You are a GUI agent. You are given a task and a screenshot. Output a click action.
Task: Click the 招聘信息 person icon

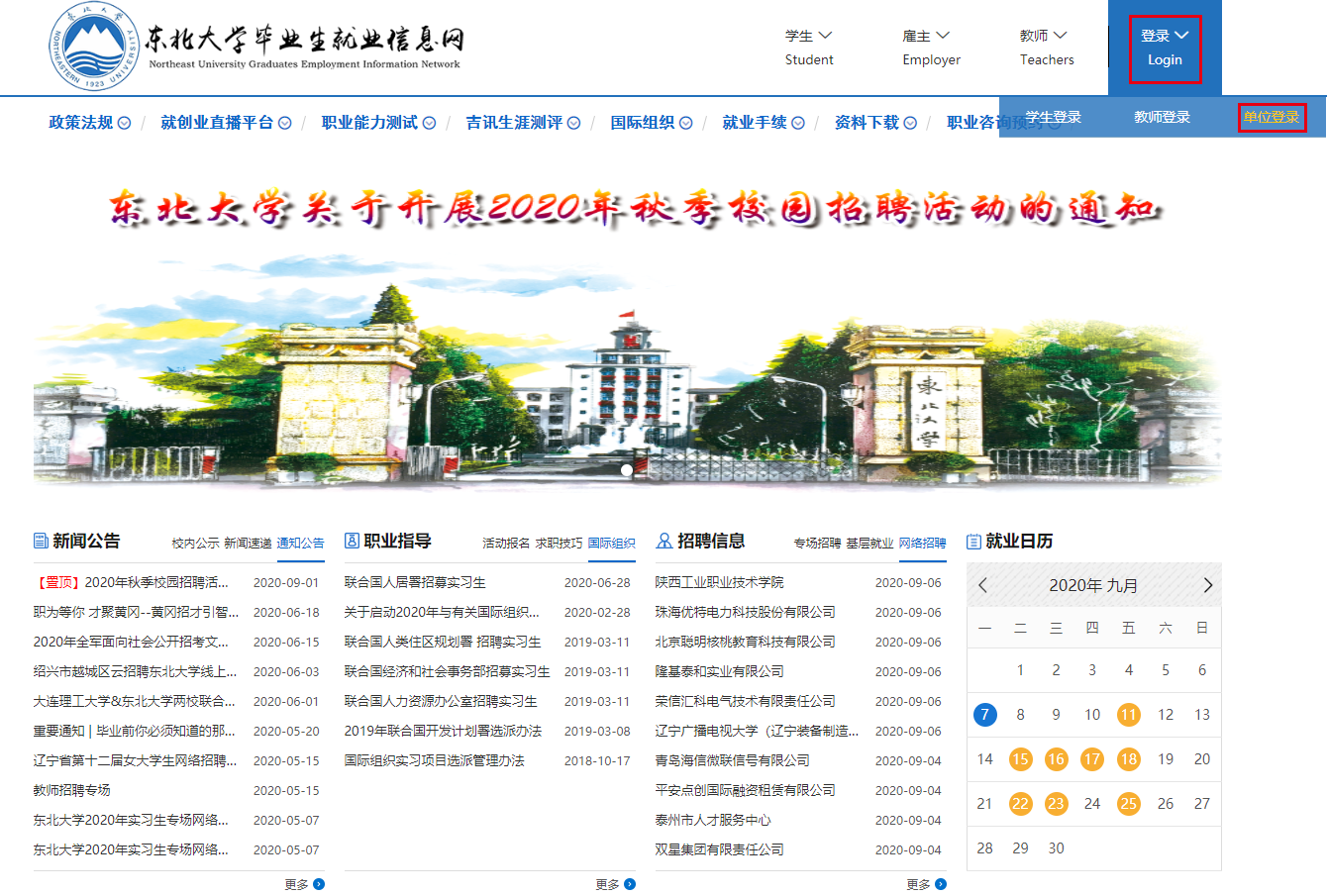coord(664,541)
